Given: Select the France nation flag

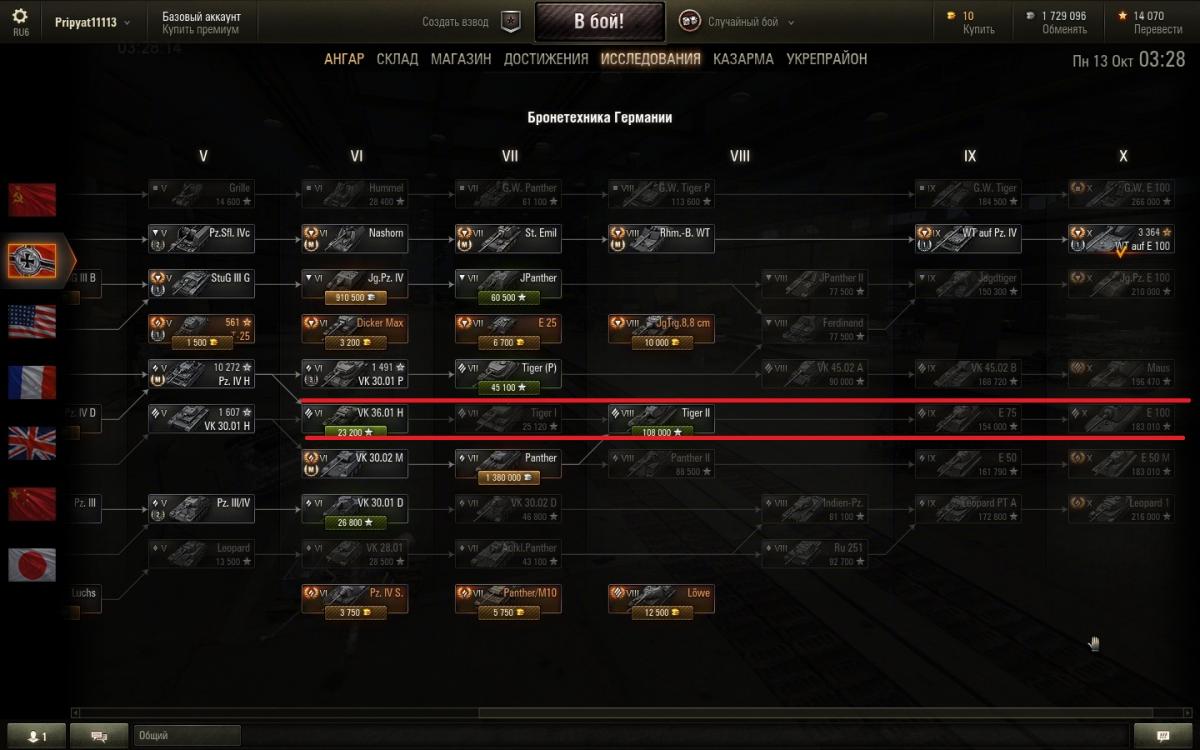Looking at the screenshot, I should point(32,382).
